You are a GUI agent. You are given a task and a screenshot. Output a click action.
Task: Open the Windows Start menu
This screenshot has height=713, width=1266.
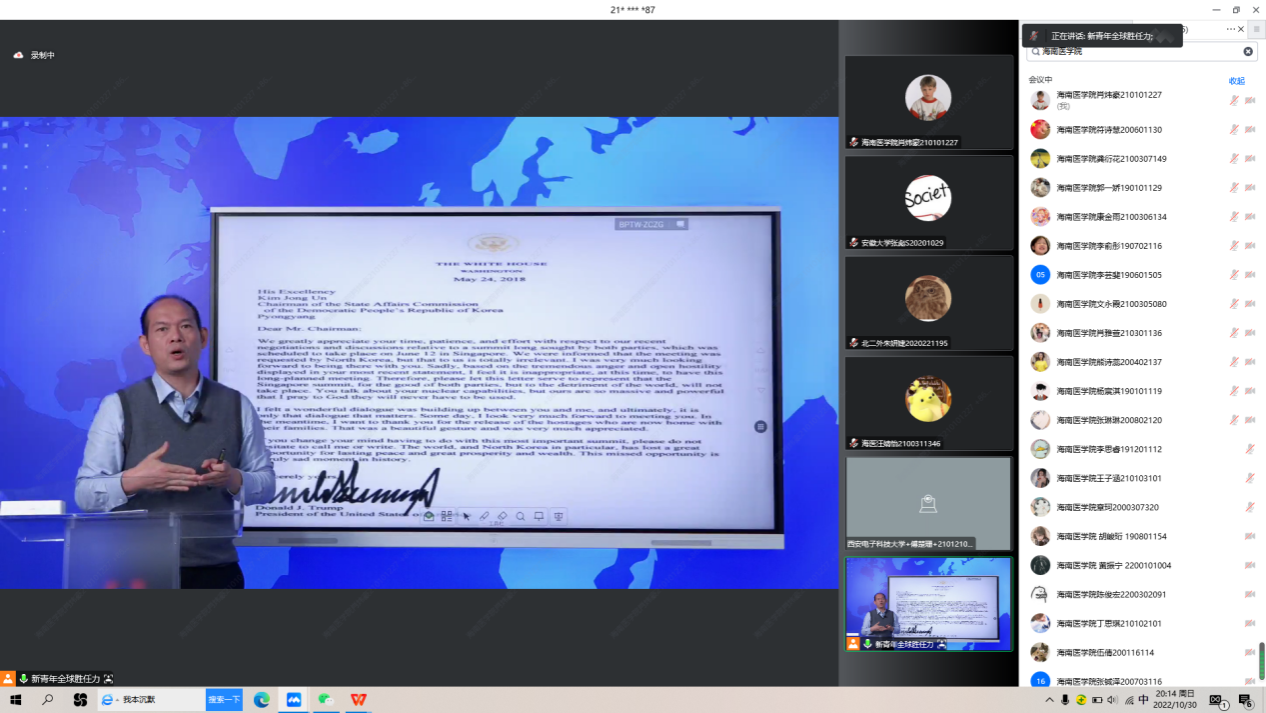[16, 700]
